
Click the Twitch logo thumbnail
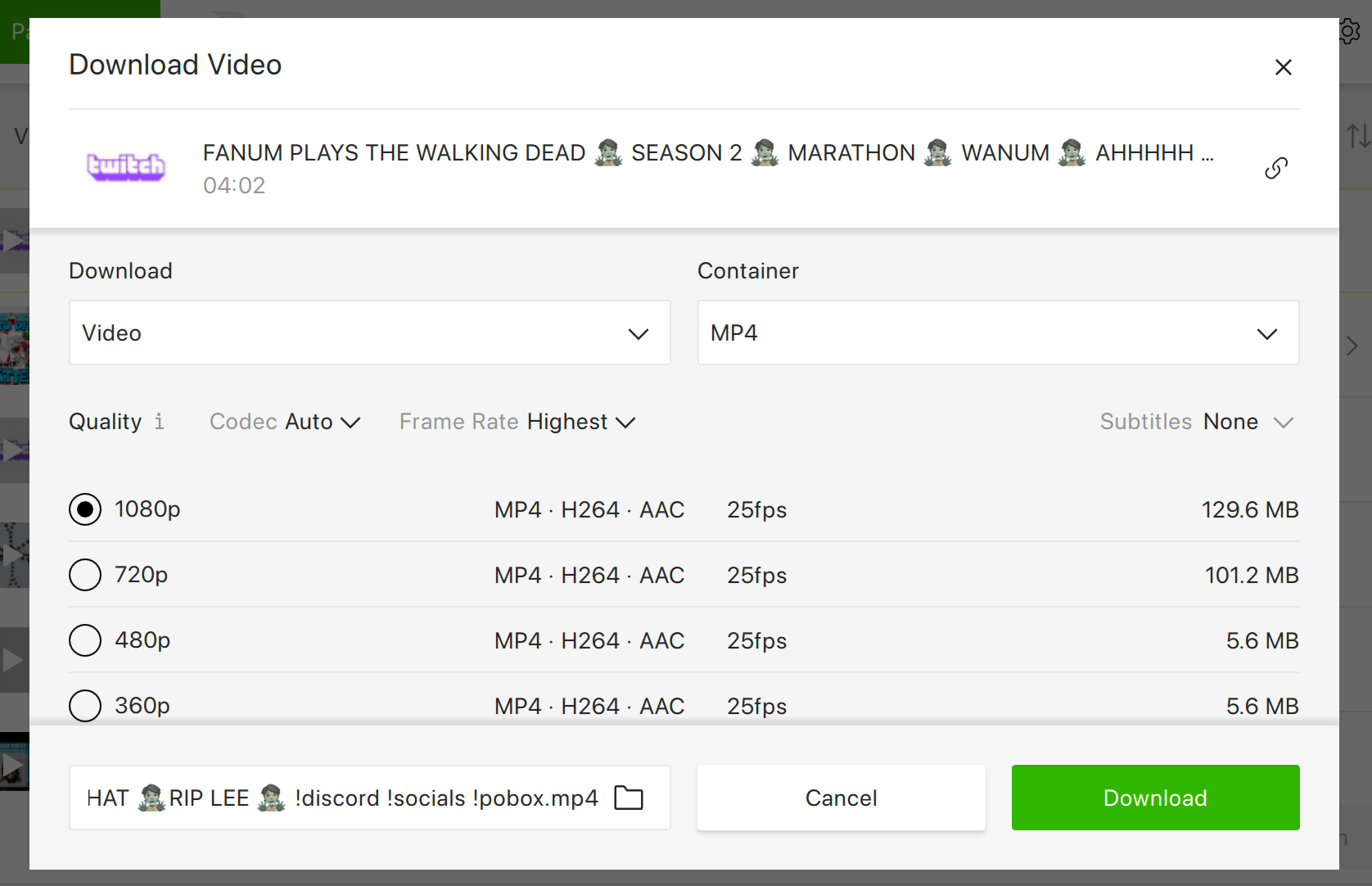pyautogui.click(x=126, y=167)
